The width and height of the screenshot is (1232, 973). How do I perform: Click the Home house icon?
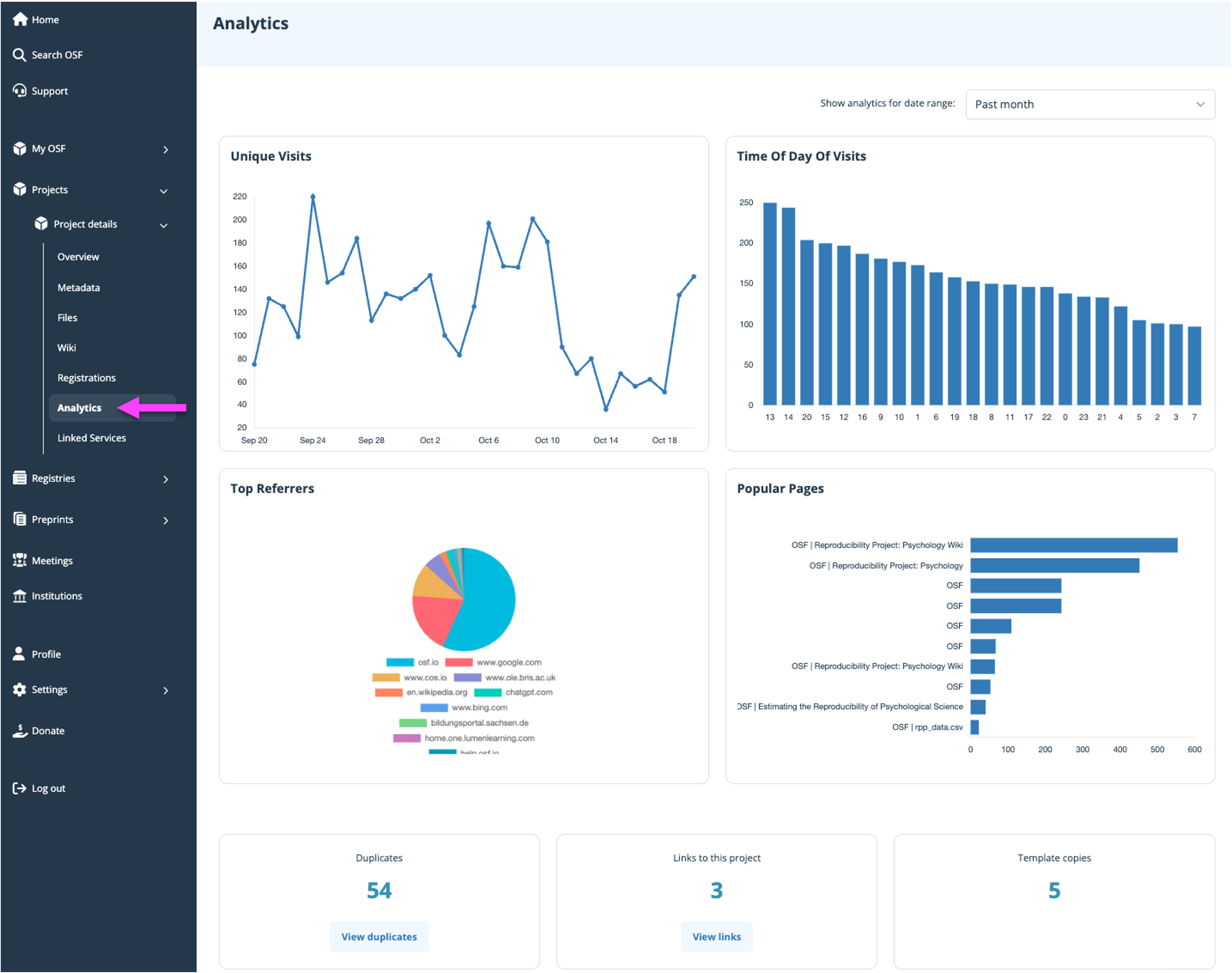coord(20,19)
